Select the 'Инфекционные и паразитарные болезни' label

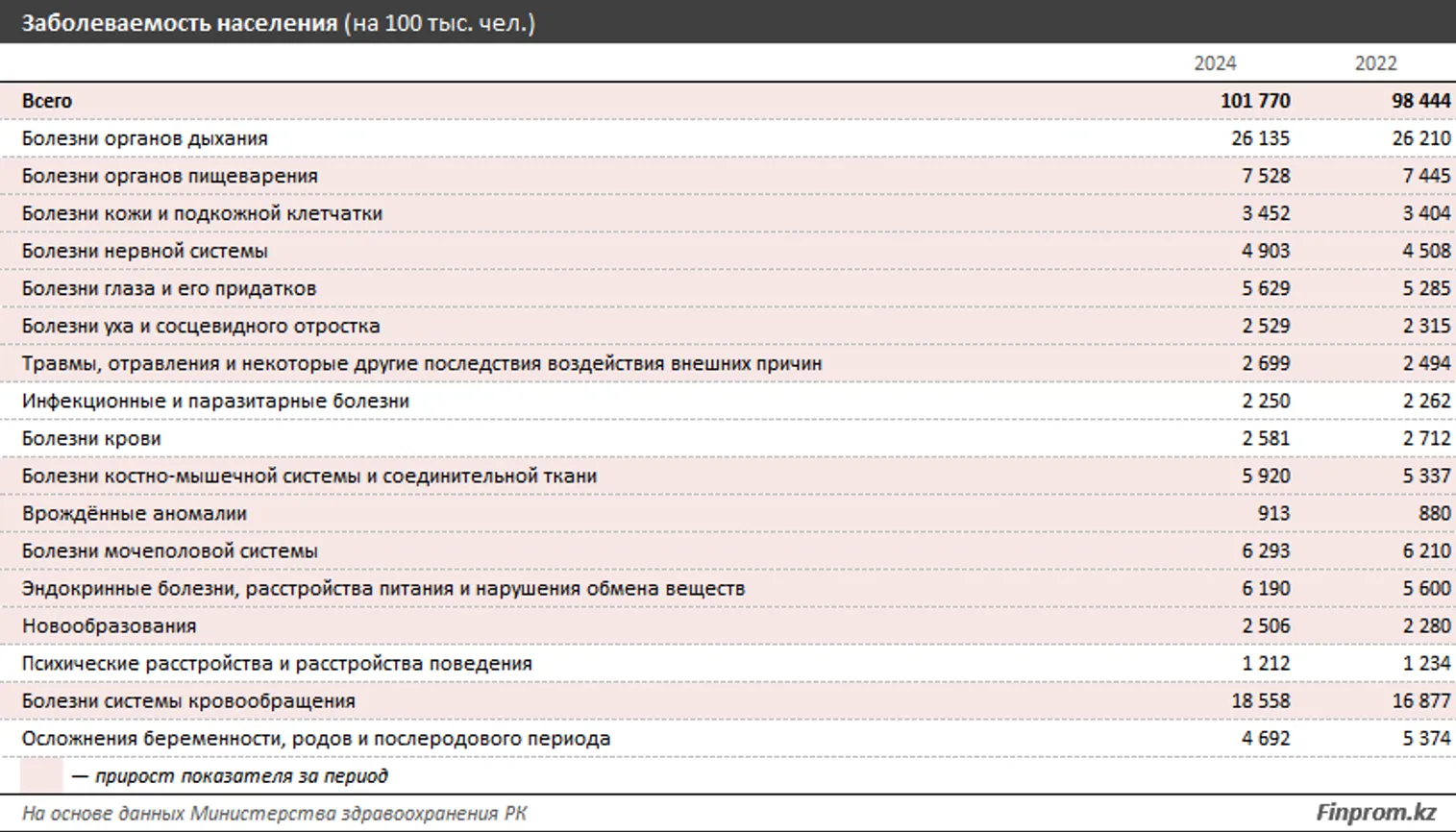(x=215, y=401)
